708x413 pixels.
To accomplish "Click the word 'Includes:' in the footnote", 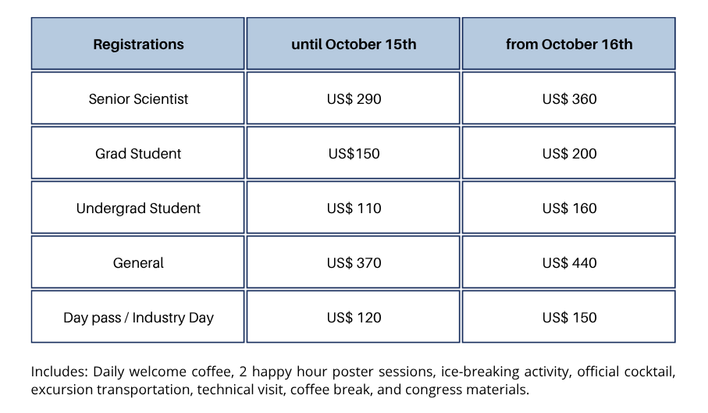I will (59, 371).
